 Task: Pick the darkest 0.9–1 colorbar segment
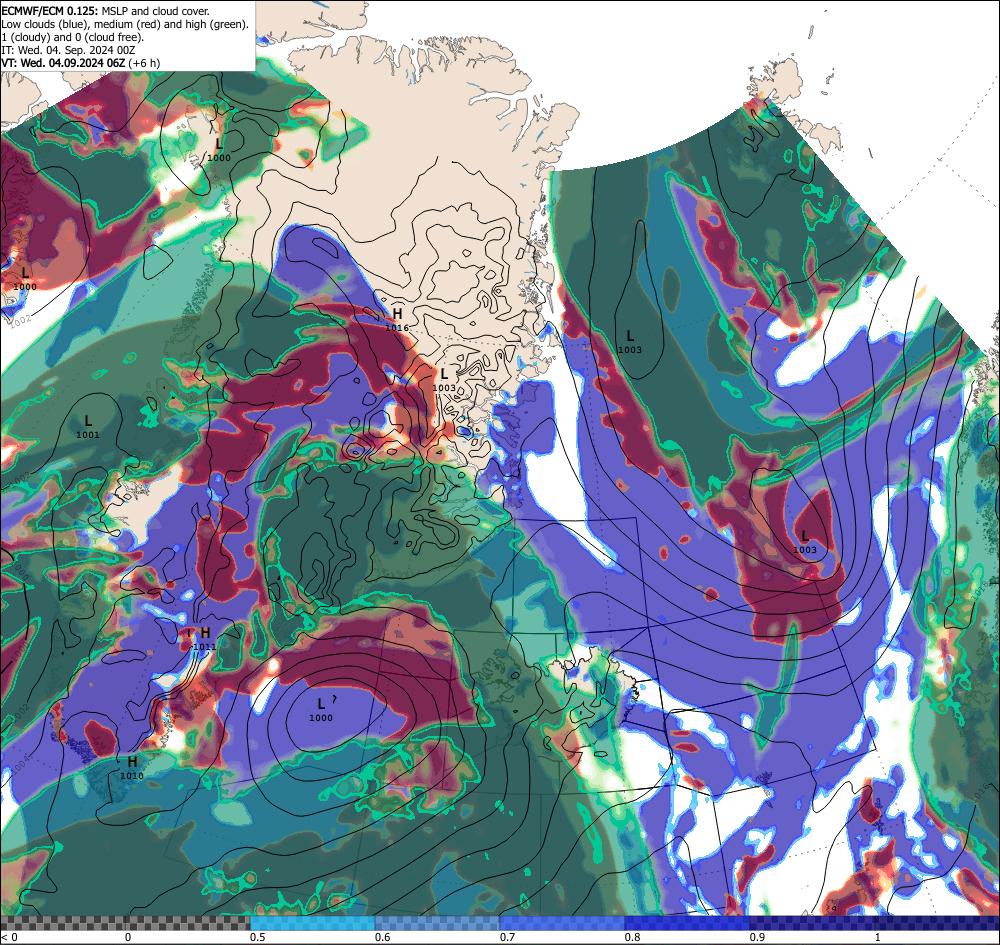[875, 923]
